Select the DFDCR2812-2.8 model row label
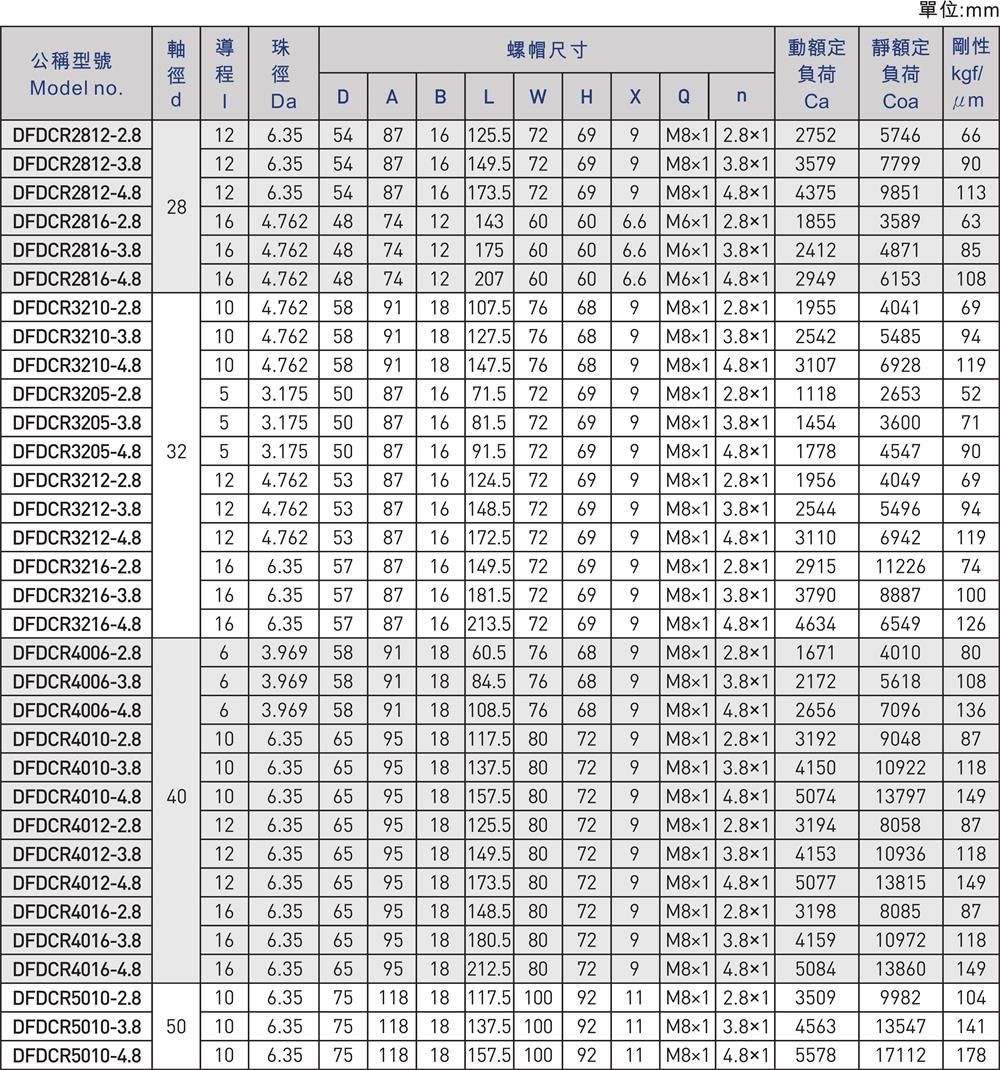1000x1070 pixels. [x=77, y=135]
